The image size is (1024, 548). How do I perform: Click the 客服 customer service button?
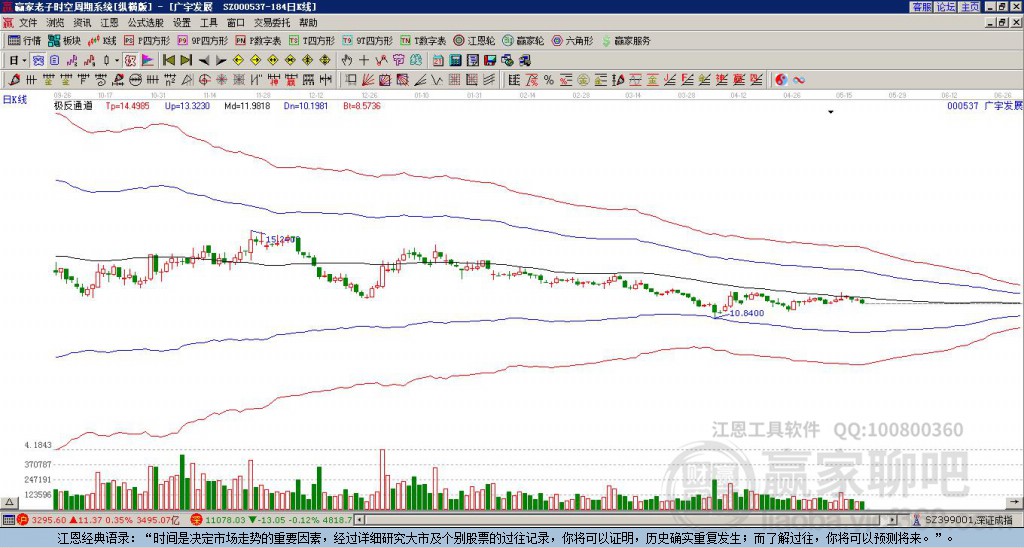[921, 7]
